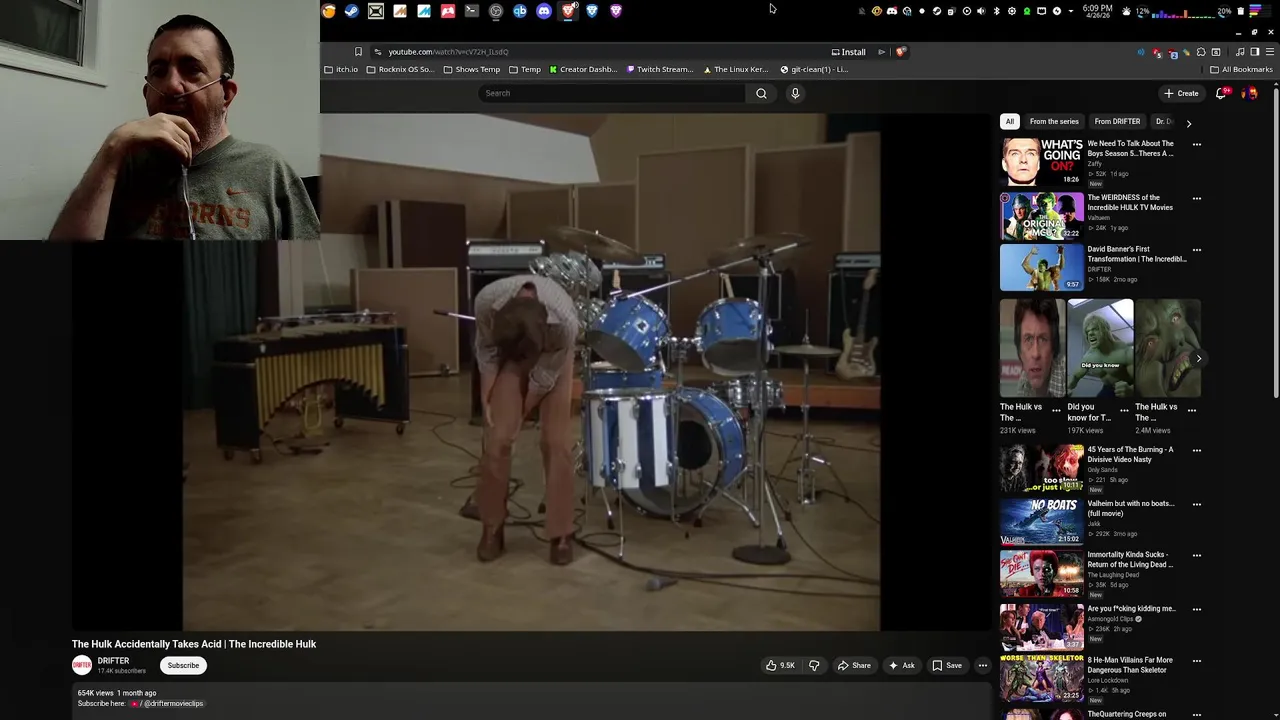The image size is (1280, 720).
Task: Open '45 Years of The Burning' thumbnail
Action: tap(1042, 468)
